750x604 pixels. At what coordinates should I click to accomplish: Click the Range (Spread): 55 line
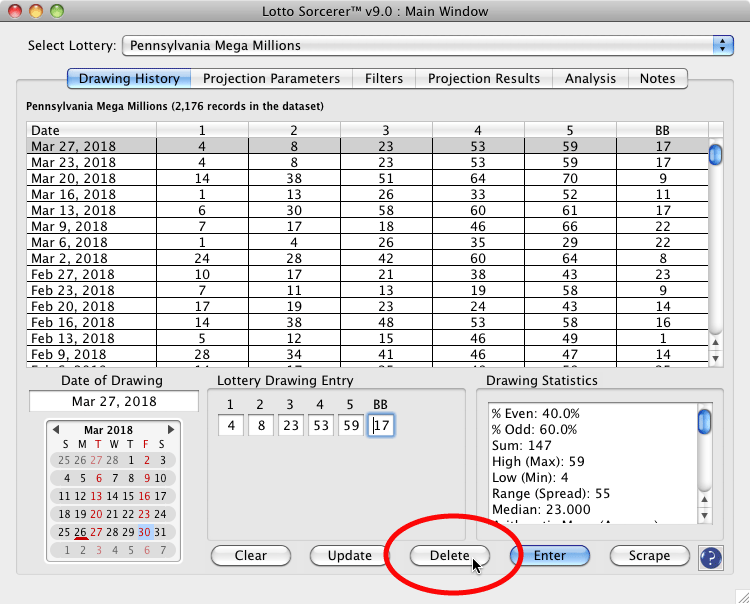pyautogui.click(x=551, y=493)
